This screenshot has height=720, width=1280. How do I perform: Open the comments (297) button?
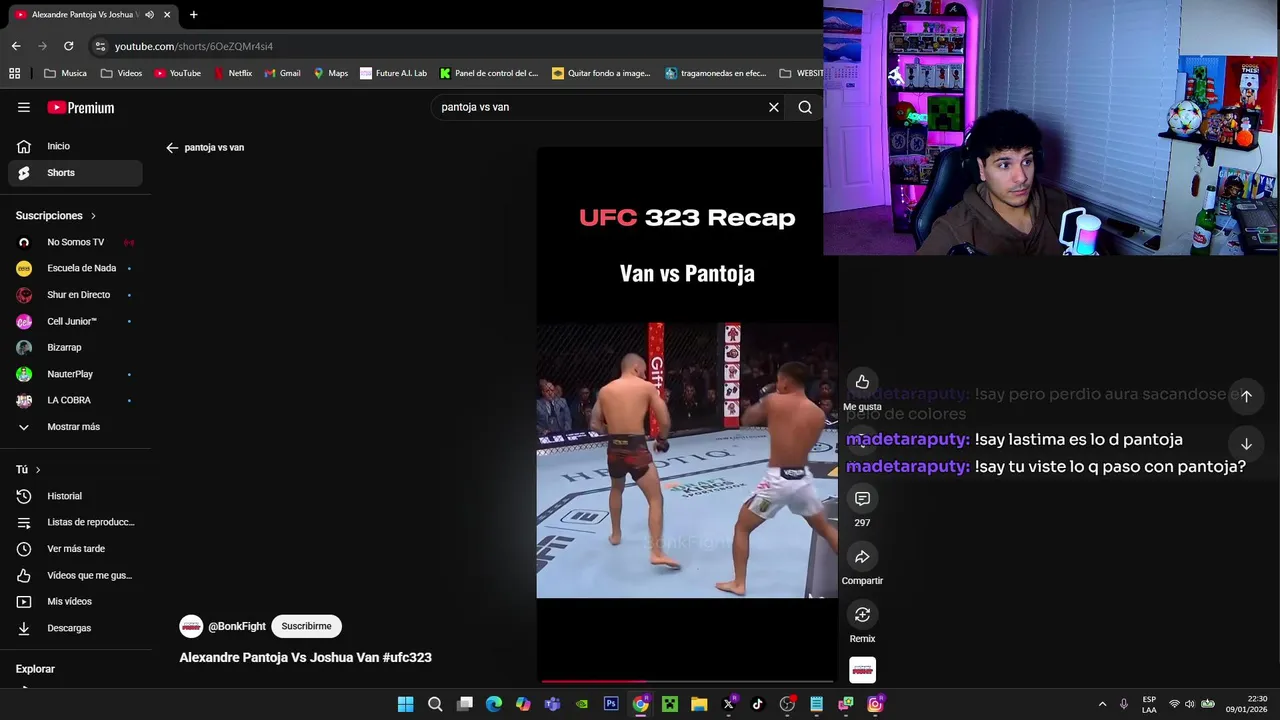point(862,498)
